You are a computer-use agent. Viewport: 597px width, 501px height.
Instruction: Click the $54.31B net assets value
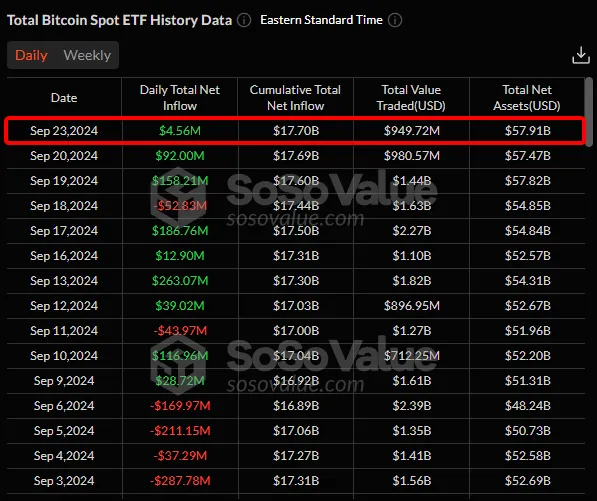point(528,281)
